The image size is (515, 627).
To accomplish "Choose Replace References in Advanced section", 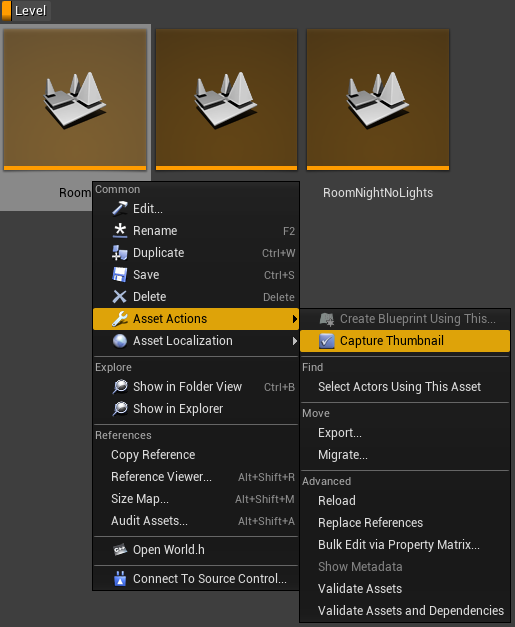I will [370, 523].
